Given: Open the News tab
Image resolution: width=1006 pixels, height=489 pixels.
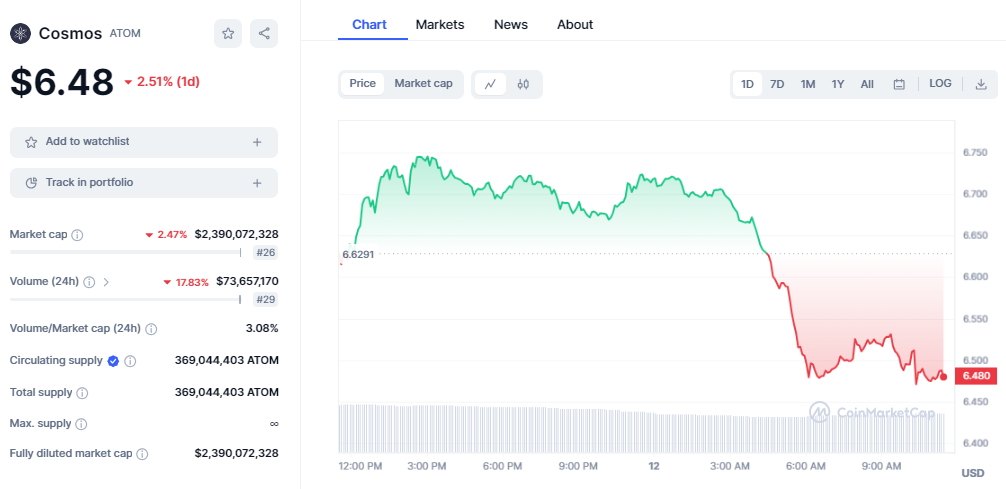Looking at the screenshot, I should [511, 24].
